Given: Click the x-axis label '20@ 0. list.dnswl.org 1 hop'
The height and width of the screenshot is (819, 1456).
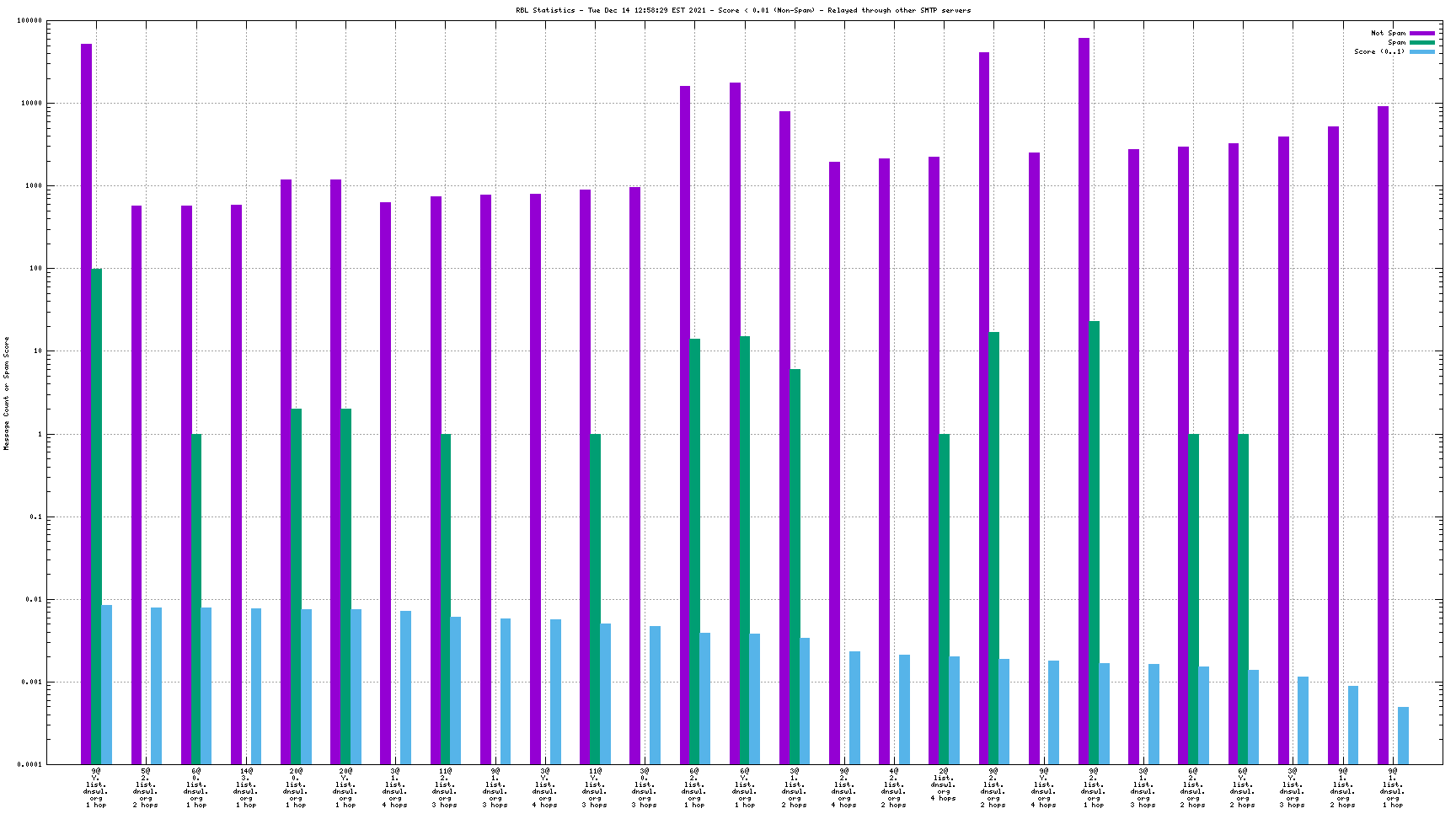Looking at the screenshot, I should (x=296, y=787).
